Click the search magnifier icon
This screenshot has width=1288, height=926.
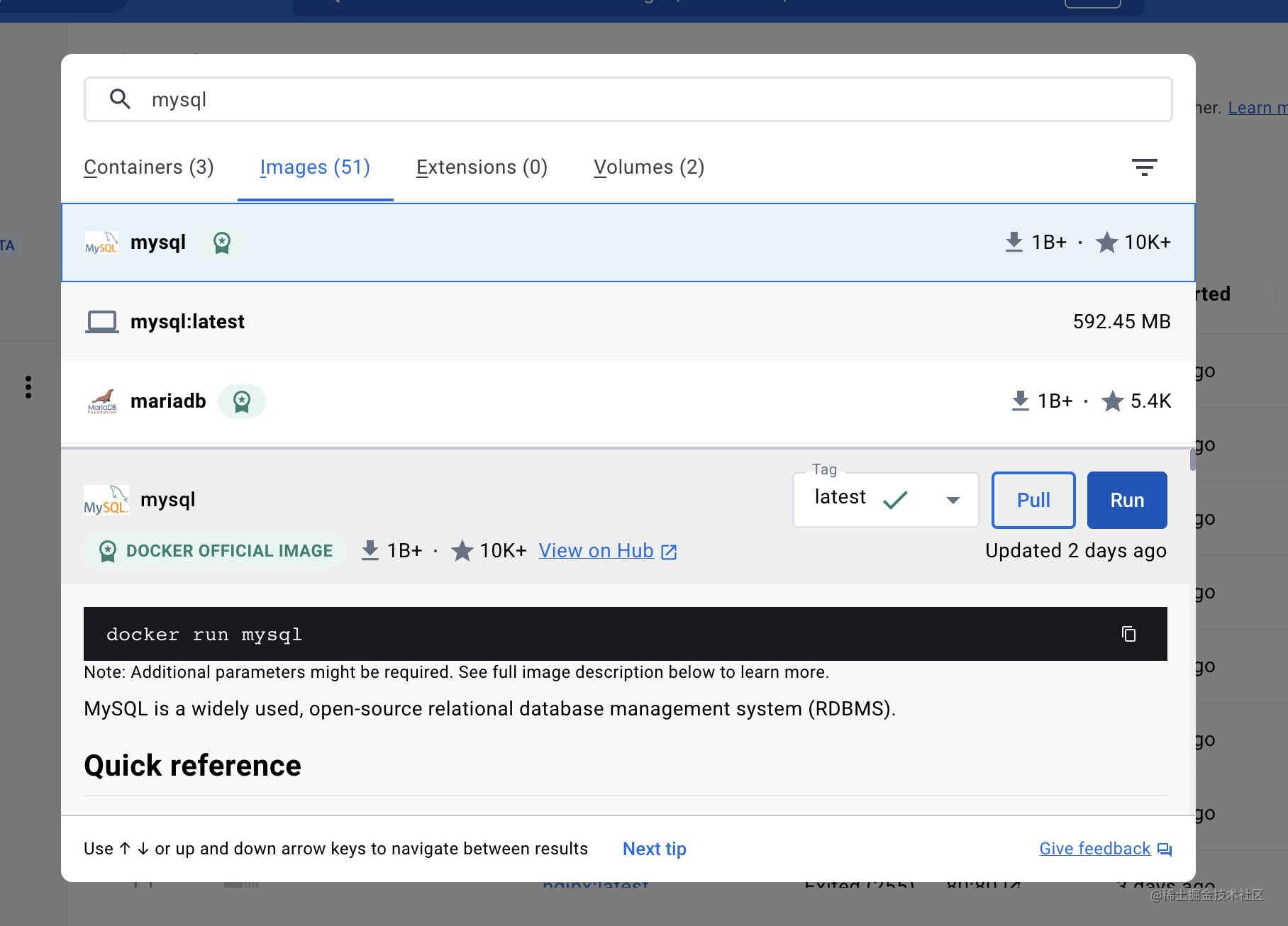click(120, 99)
